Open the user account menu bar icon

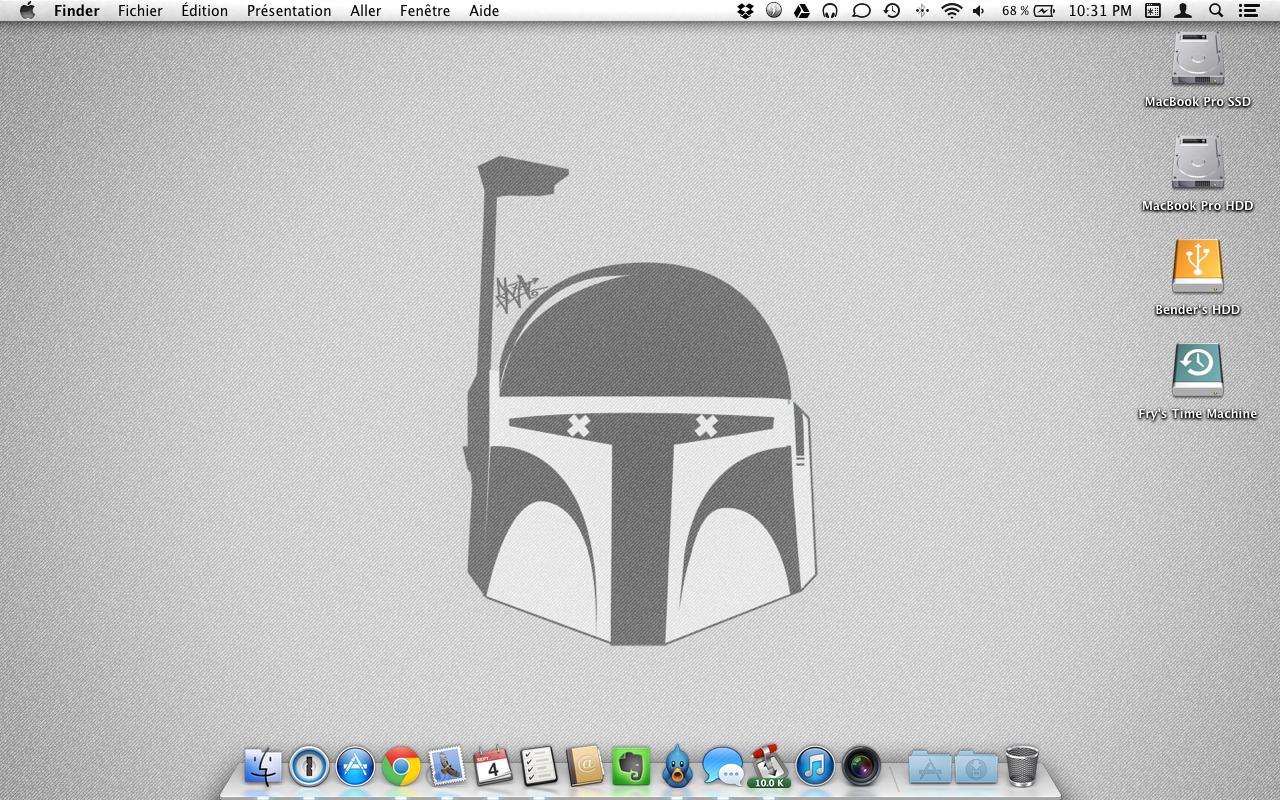[x=1183, y=11]
